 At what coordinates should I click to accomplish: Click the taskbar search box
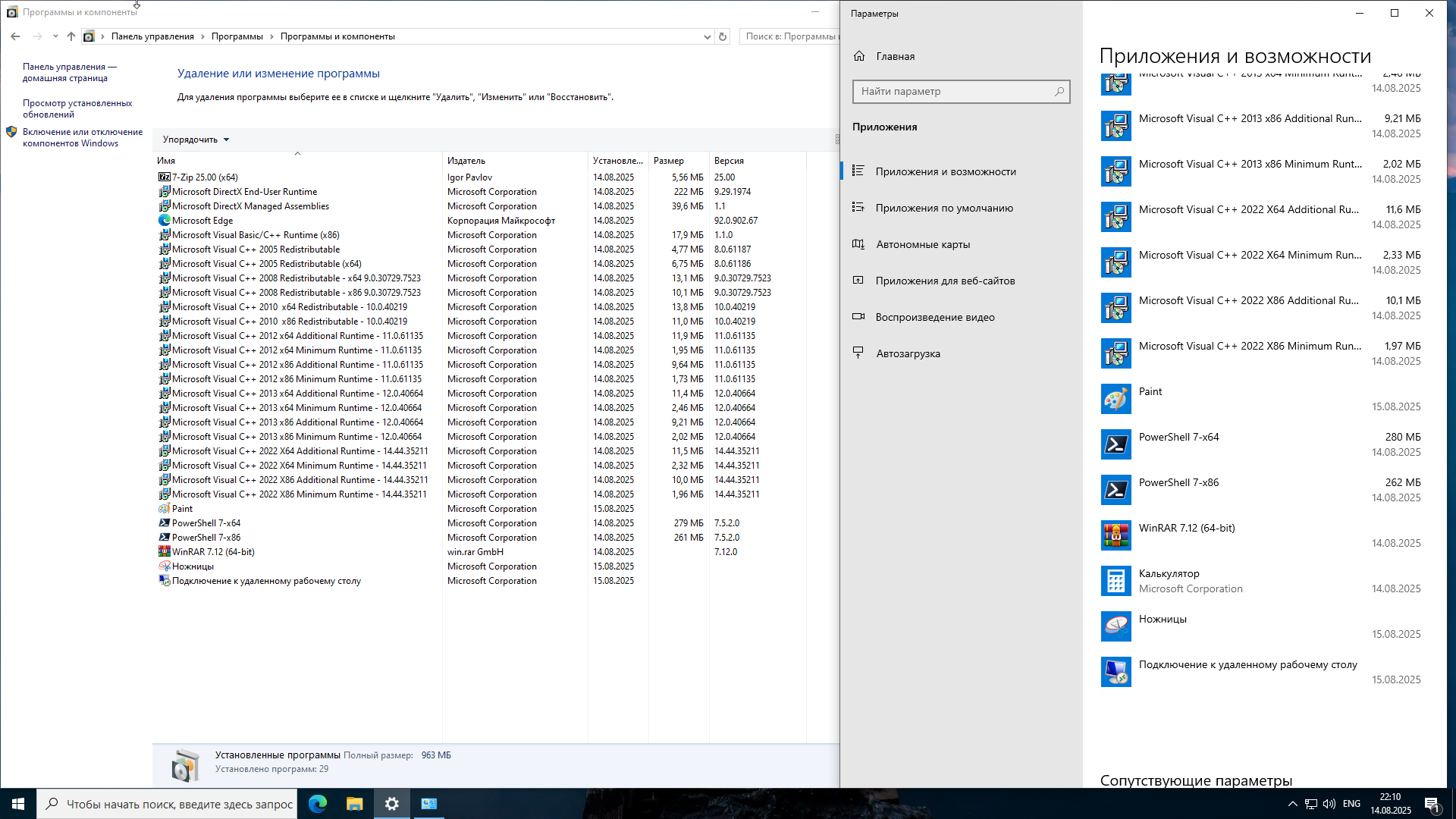pos(166,804)
